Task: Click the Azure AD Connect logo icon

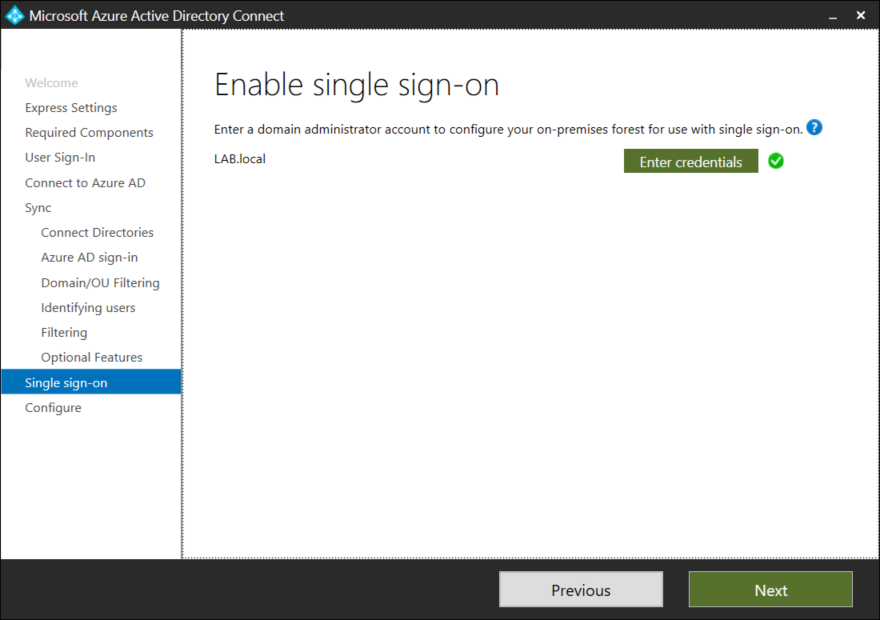Action: [14, 15]
